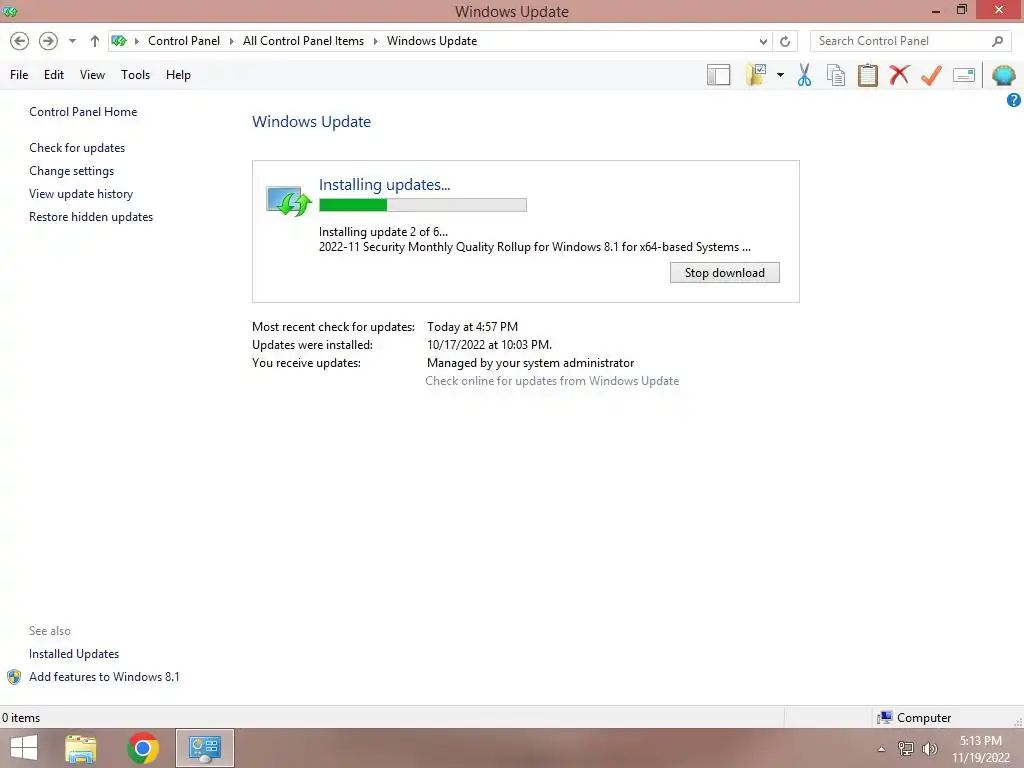Viewport: 1024px width, 768px height.
Task: Click the Windows Update page heading
Action: click(312, 122)
